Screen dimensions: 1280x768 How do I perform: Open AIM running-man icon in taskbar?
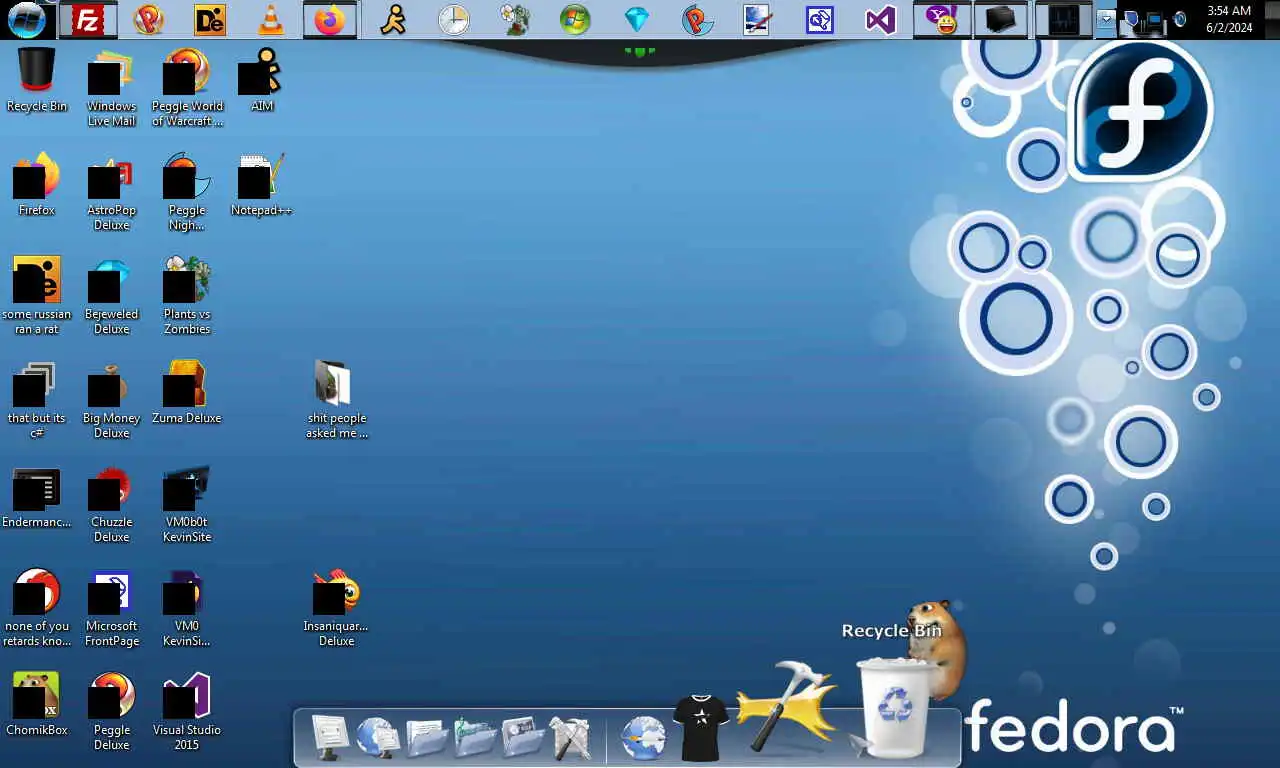coord(393,19)
